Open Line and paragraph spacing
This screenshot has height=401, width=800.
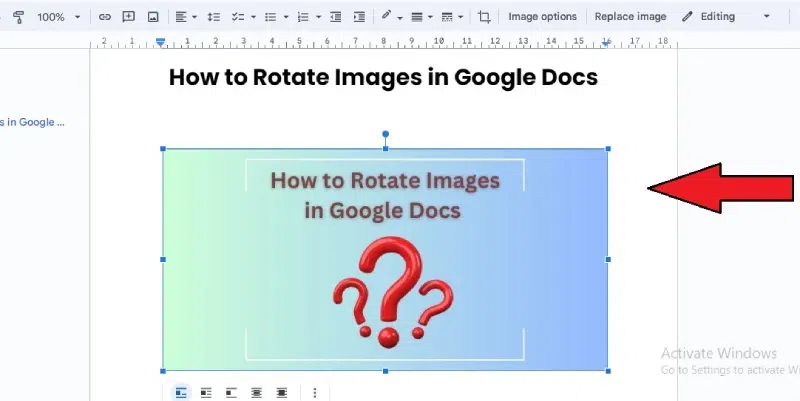pos(213,17)
